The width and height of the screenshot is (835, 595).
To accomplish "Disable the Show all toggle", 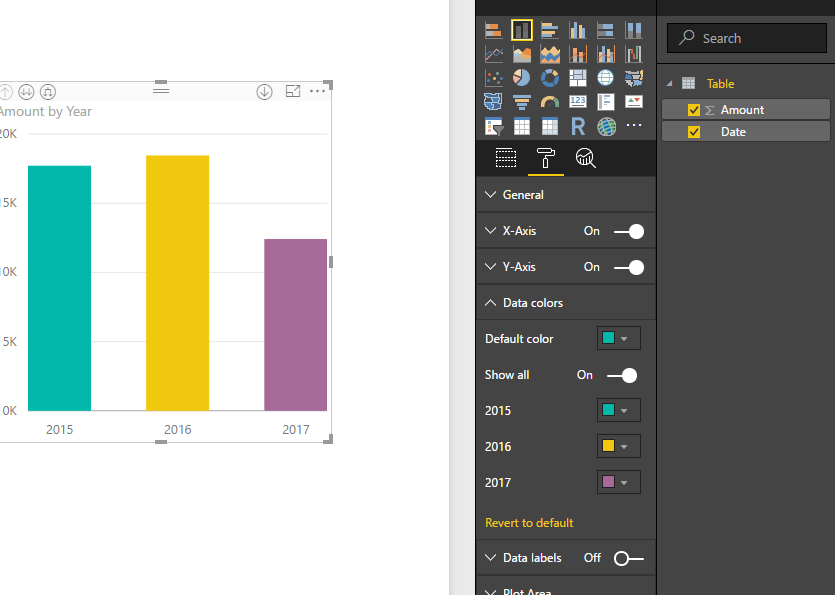I will 622,376.
